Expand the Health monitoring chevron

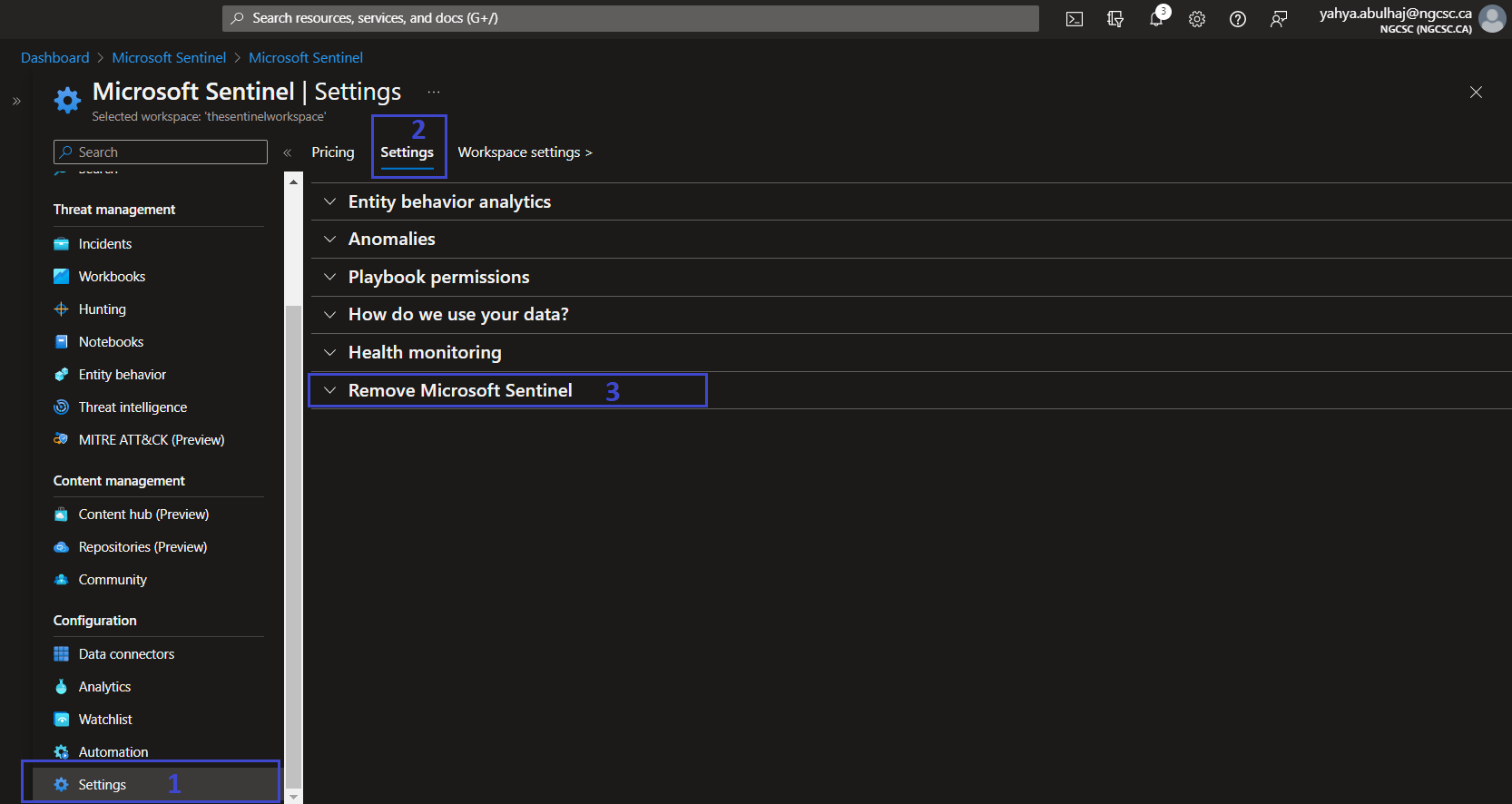tap(330, 352)
